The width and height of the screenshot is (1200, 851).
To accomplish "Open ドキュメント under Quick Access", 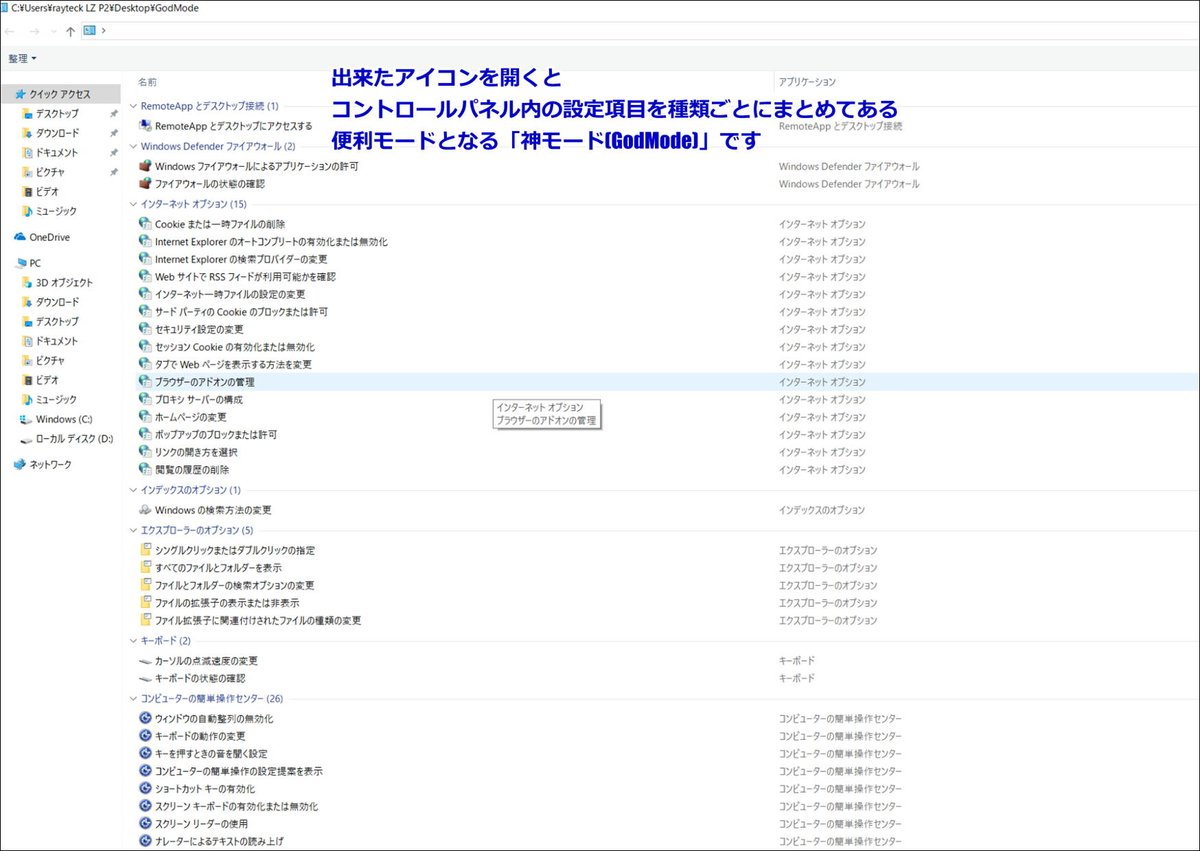I will coord(56,153).
